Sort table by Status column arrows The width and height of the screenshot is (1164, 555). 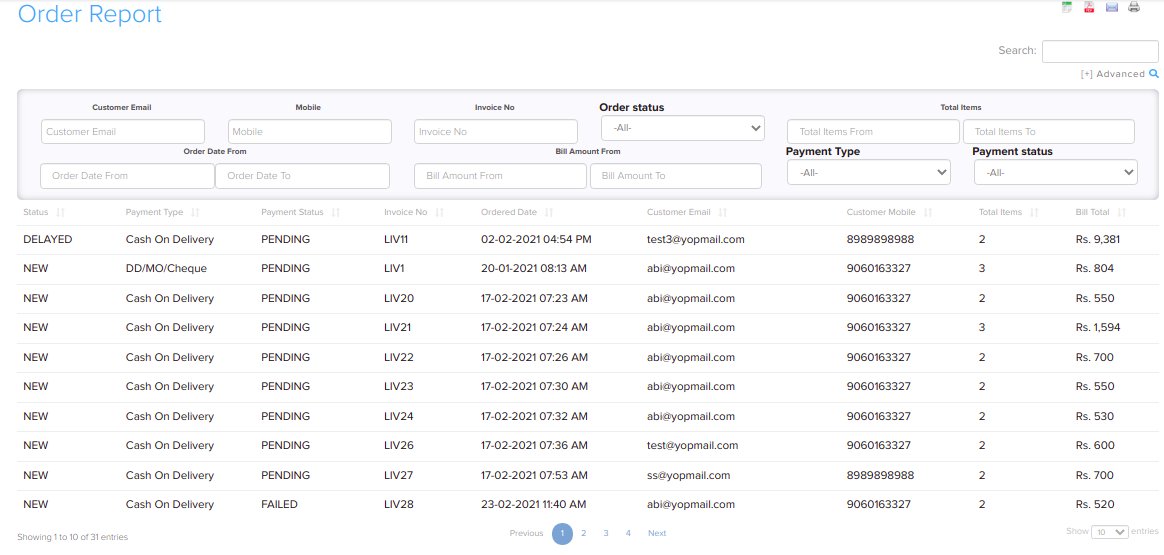(60, 212)
